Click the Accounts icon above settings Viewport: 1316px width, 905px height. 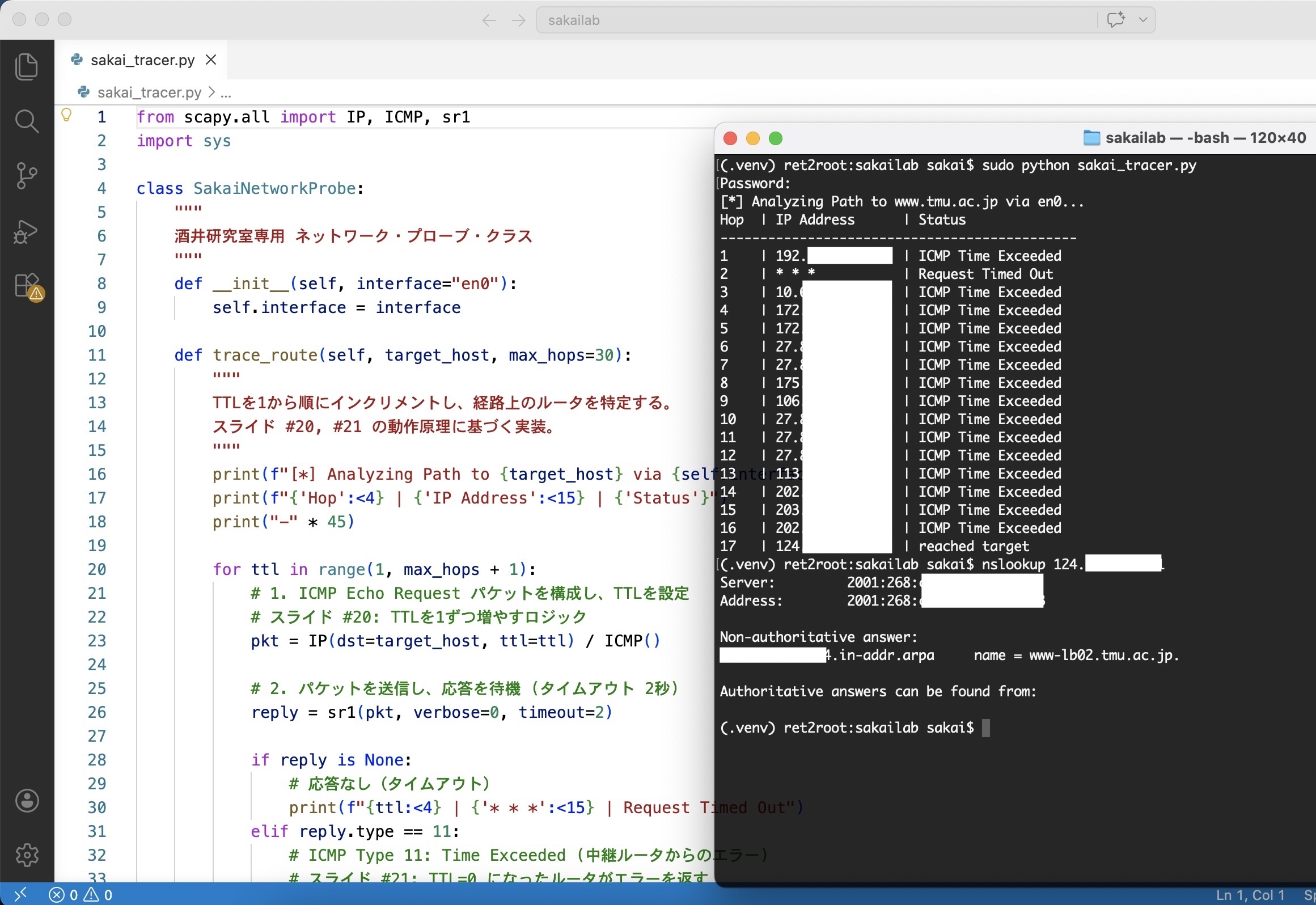coord(27,800)
